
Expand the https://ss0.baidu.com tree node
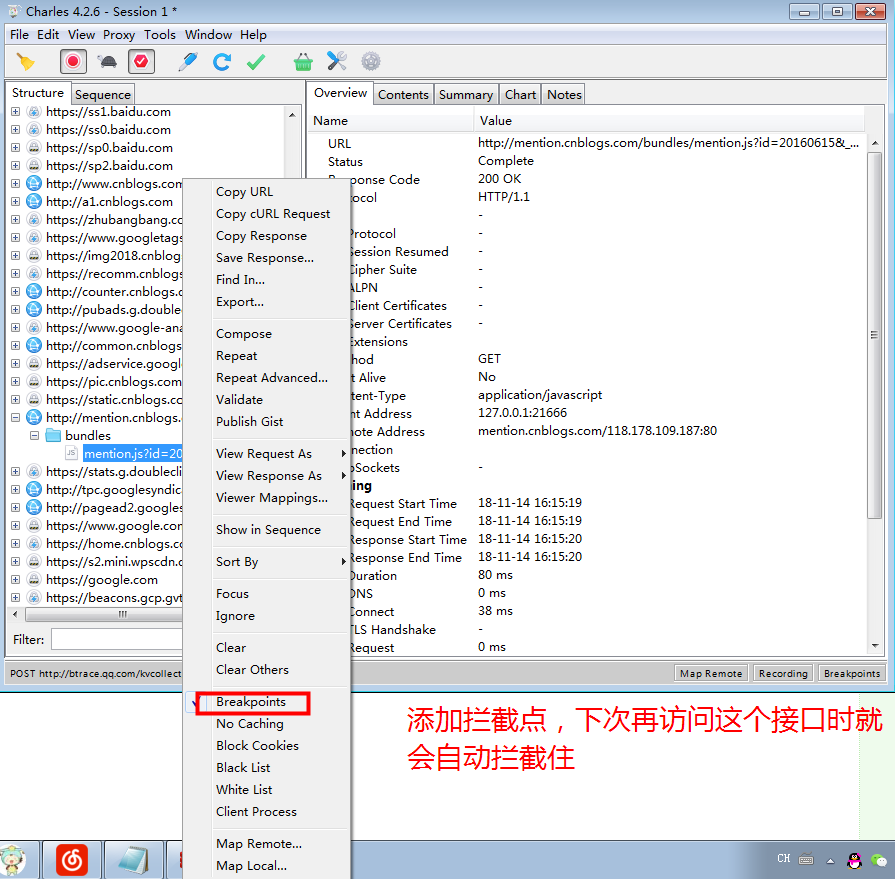pyautogui.click(x=15, y=130)
